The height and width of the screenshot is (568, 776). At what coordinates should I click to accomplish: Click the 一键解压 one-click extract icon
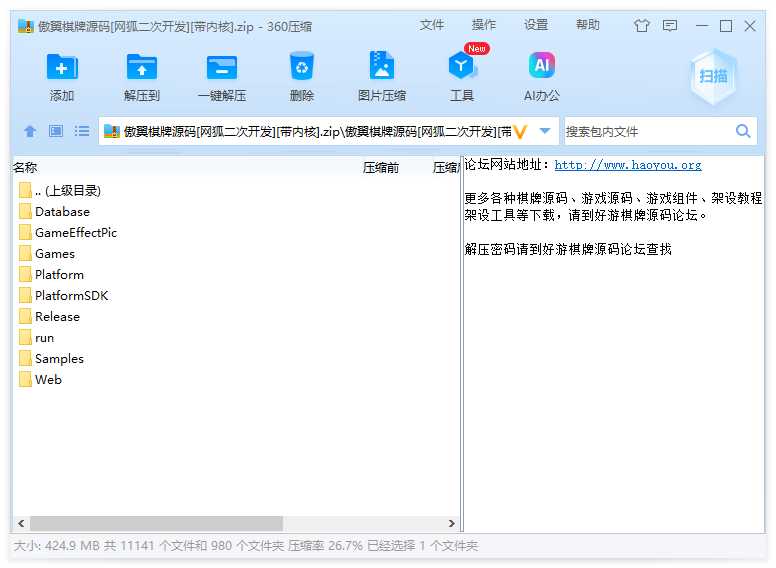(x=222, y=67)
